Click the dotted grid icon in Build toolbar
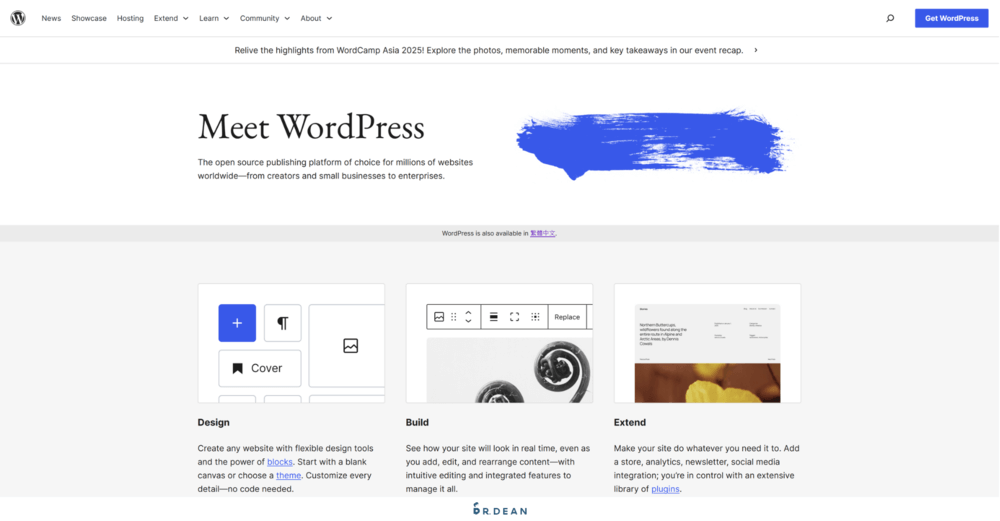The width and height of the screenshot is (1000, 521). pyautogui.click(x=535, y=317)
